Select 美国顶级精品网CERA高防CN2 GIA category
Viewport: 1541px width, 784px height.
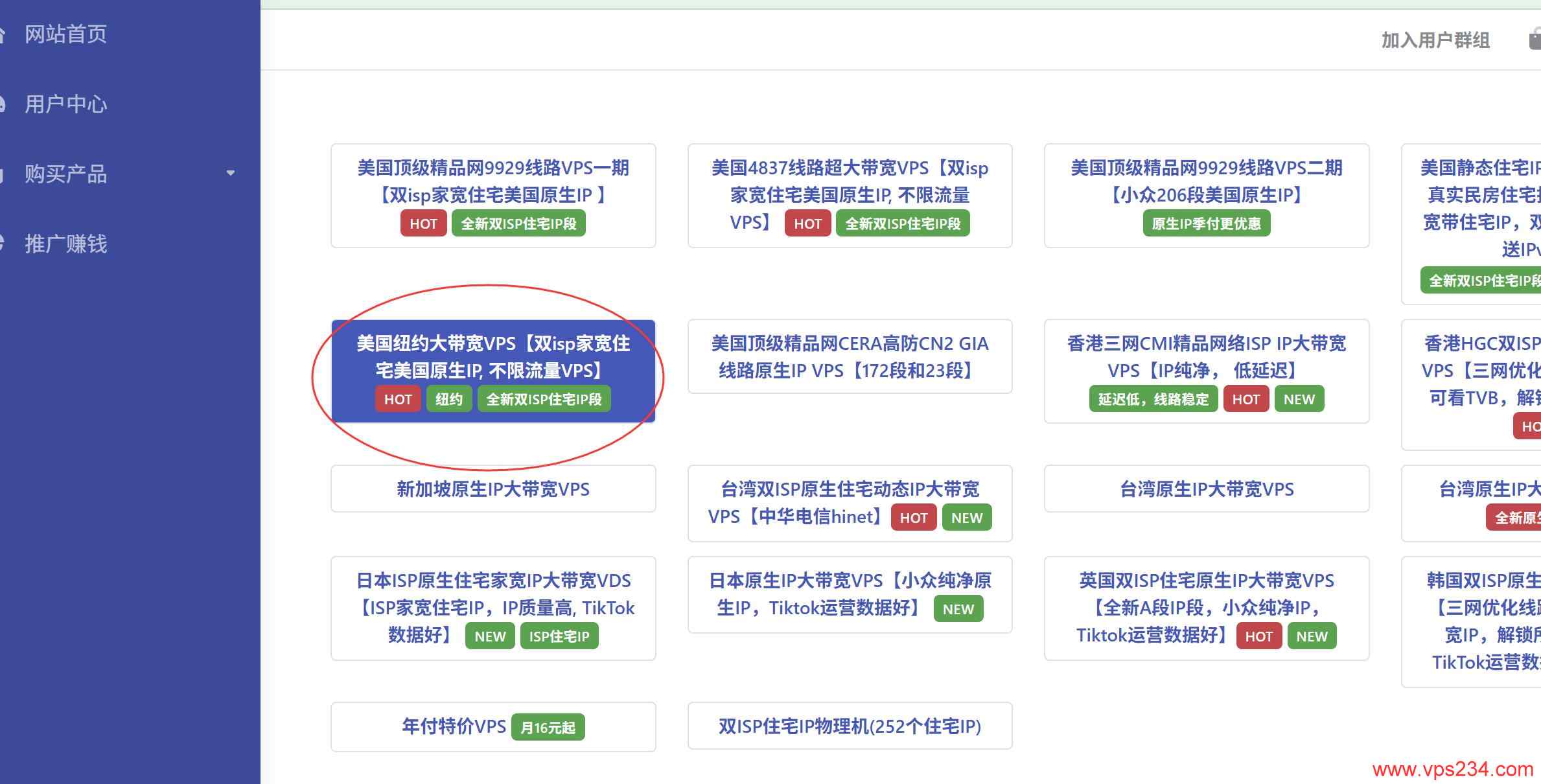850,356
